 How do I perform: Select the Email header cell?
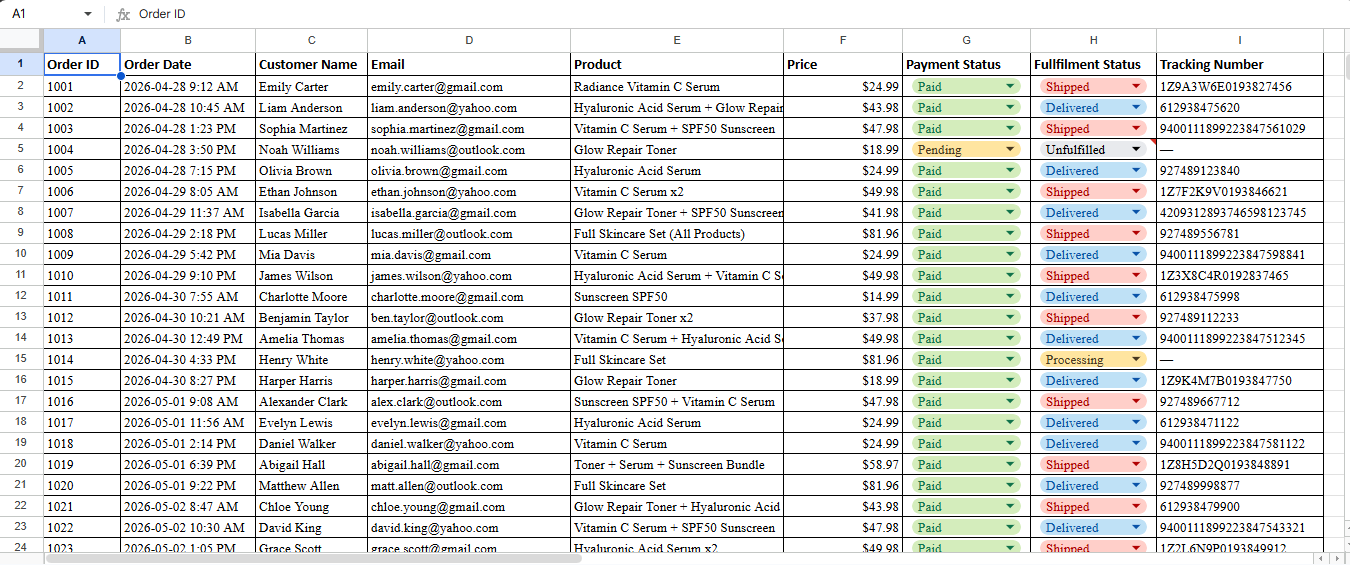pos(469,64)
